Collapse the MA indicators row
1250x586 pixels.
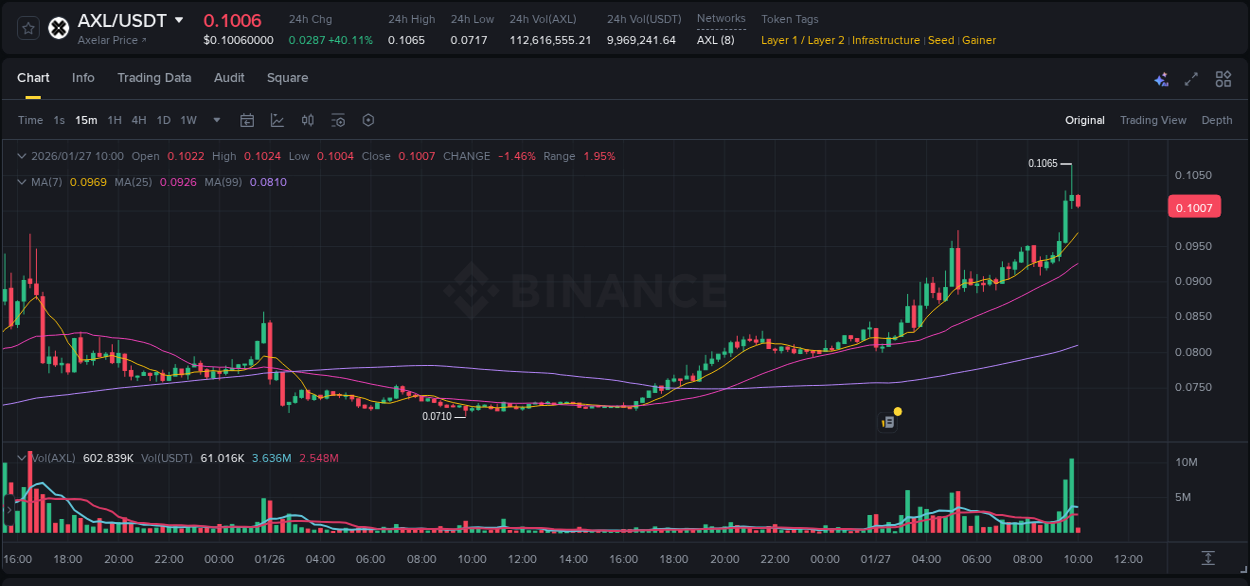pos(21,182)
